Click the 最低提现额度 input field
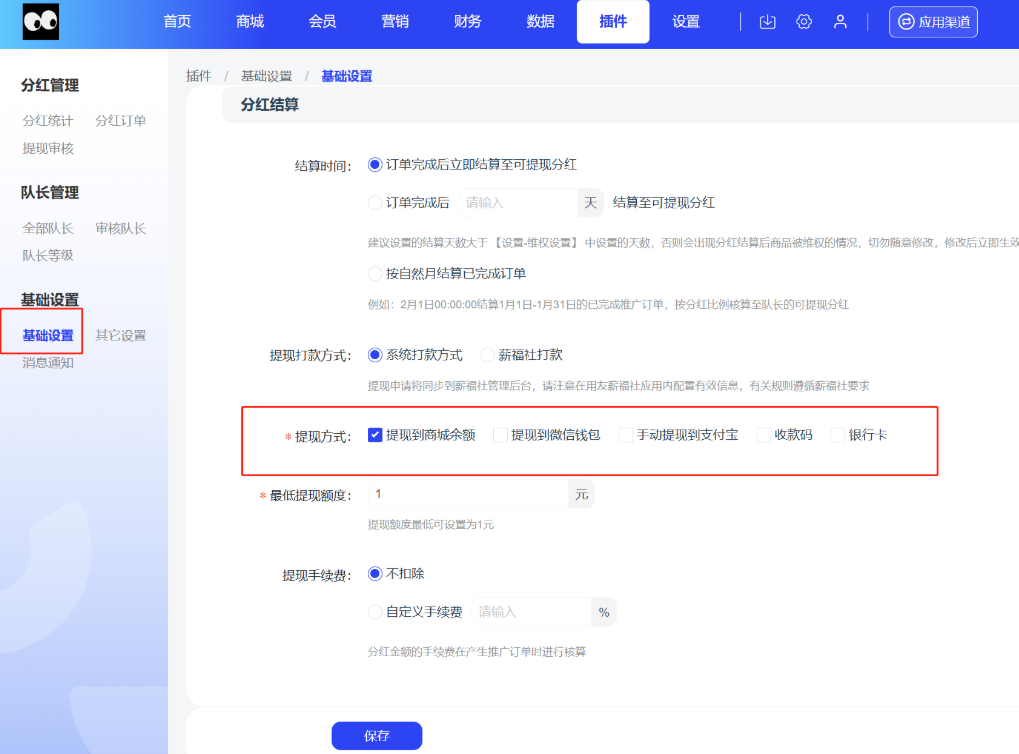Screen dimensions: 1019x754 click(x=467, y=494)
